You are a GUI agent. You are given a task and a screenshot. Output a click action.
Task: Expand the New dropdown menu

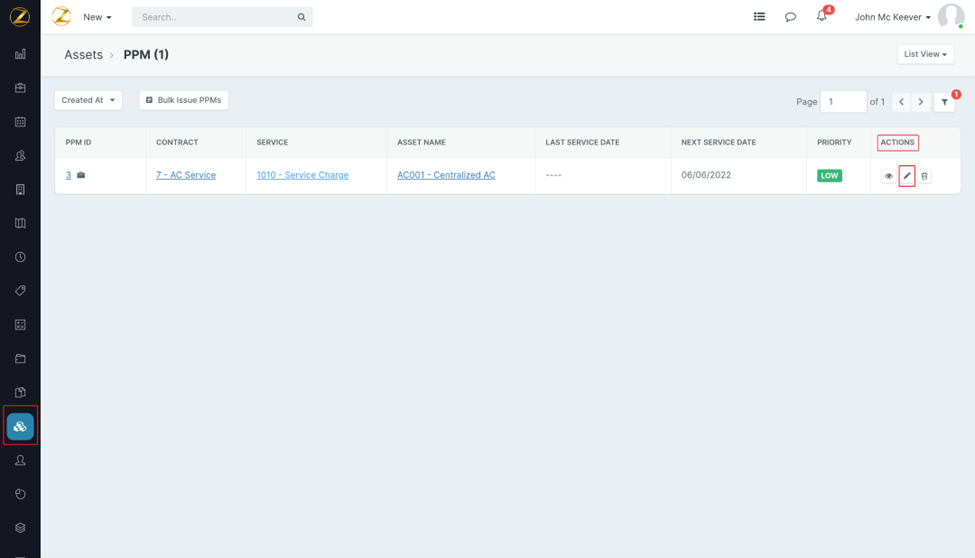pos(97,17)
